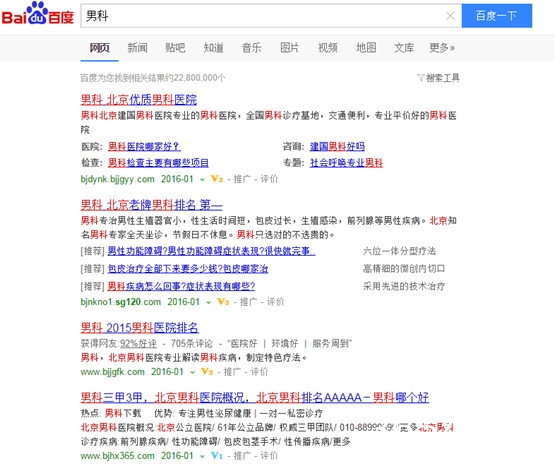Click text 705条评论
Screen dimensions: 554x468
tap(192, 343)
